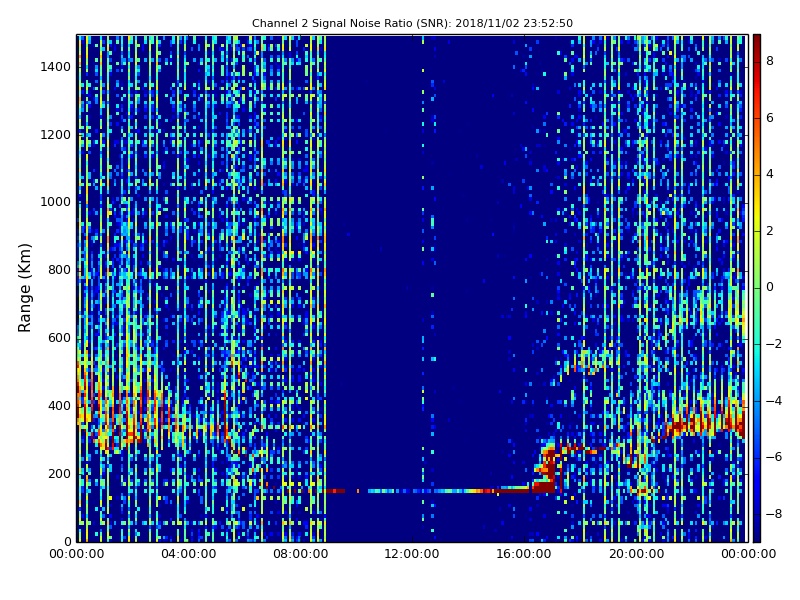Click the colorbar label 4
Viewport: 800px width, 600px height.
(770, 174)
